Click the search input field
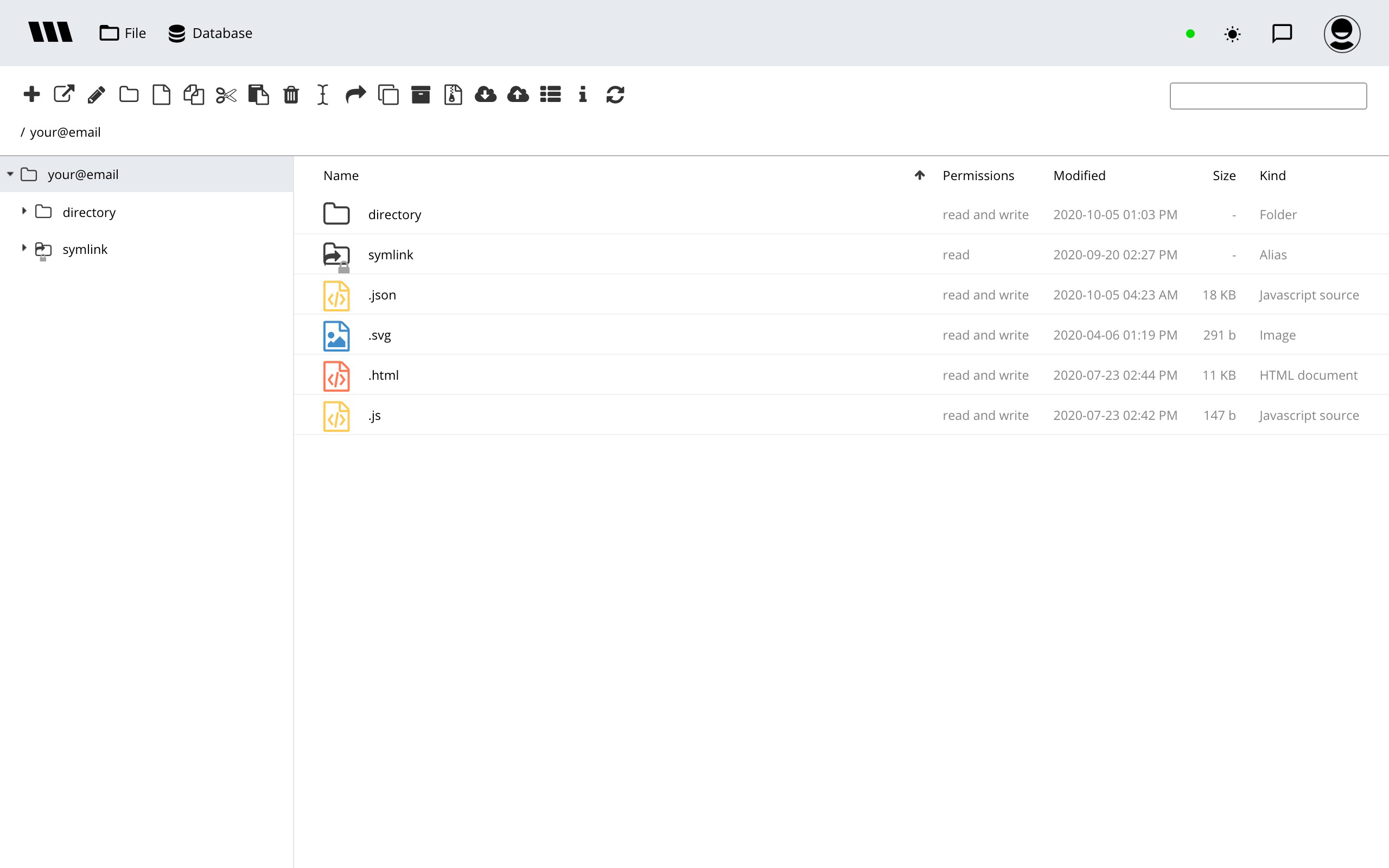1389x868 pixels. pyautogui.click(x=1268, y=96)
